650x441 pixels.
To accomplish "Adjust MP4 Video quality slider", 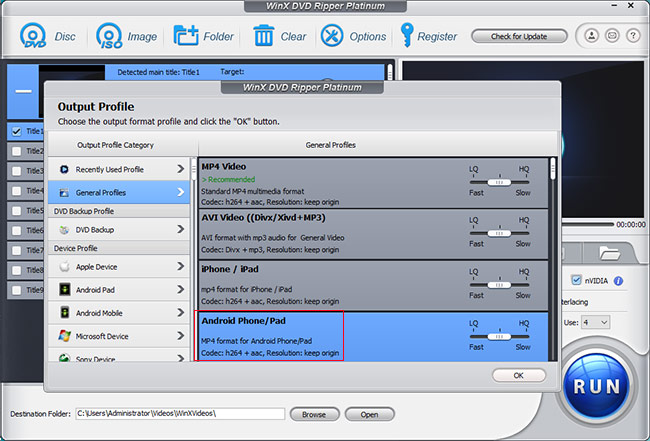I will 499,182.
